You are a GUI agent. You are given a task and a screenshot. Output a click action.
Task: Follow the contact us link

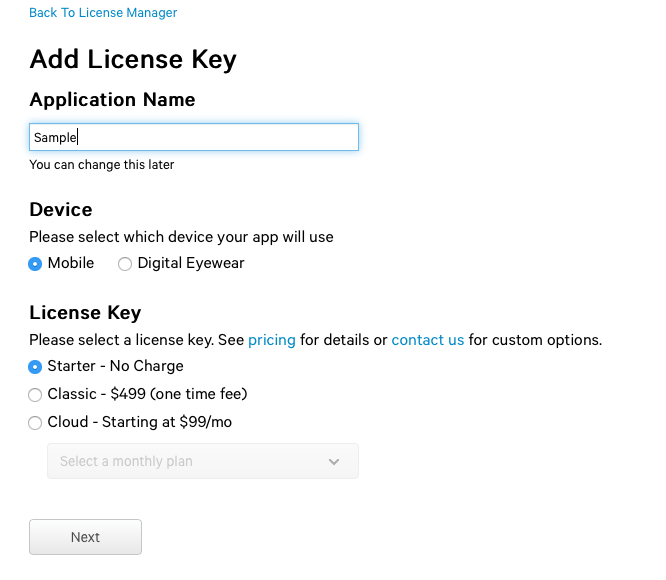428,340
